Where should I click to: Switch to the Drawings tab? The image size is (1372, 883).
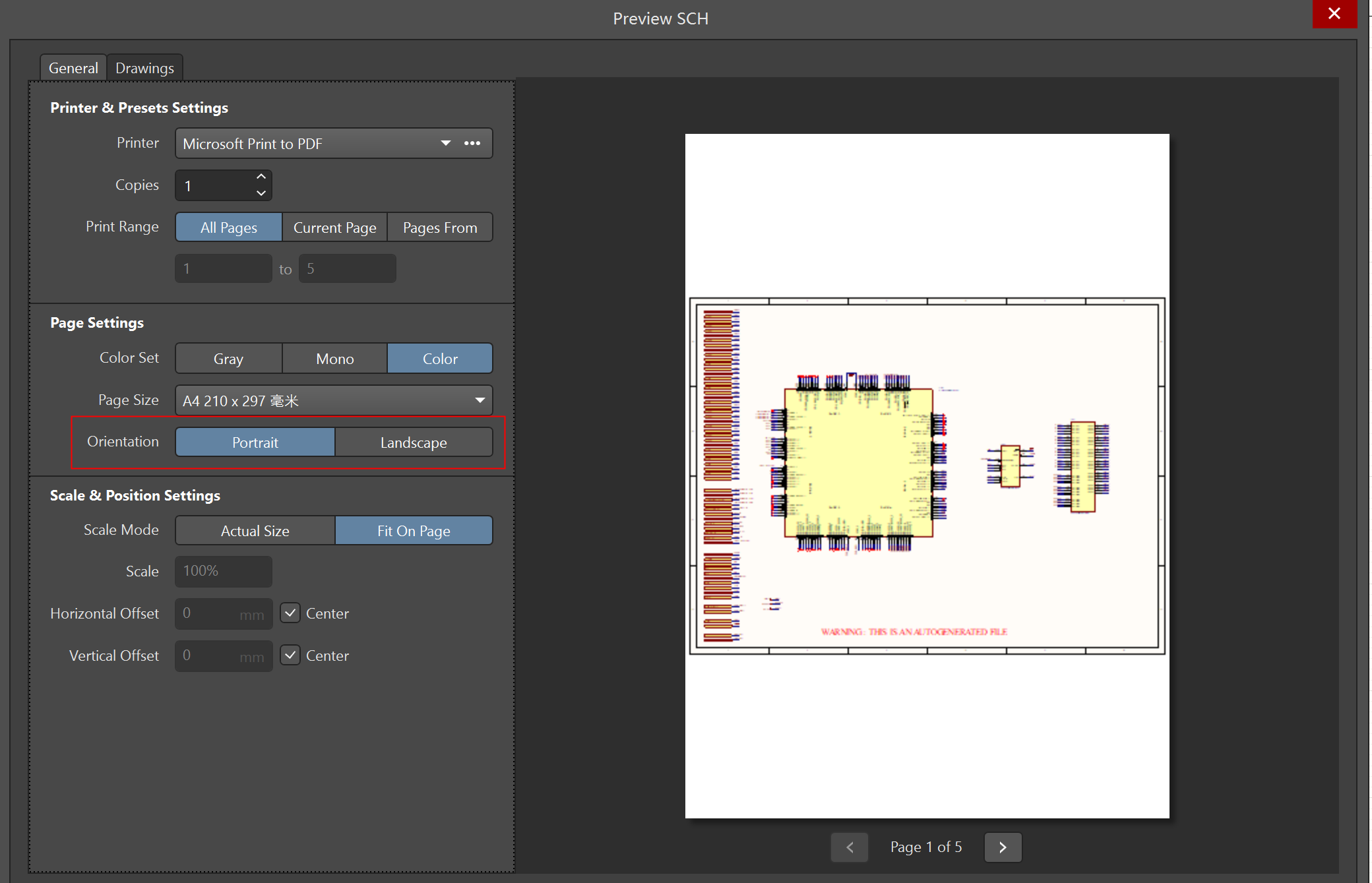[144, 68]
